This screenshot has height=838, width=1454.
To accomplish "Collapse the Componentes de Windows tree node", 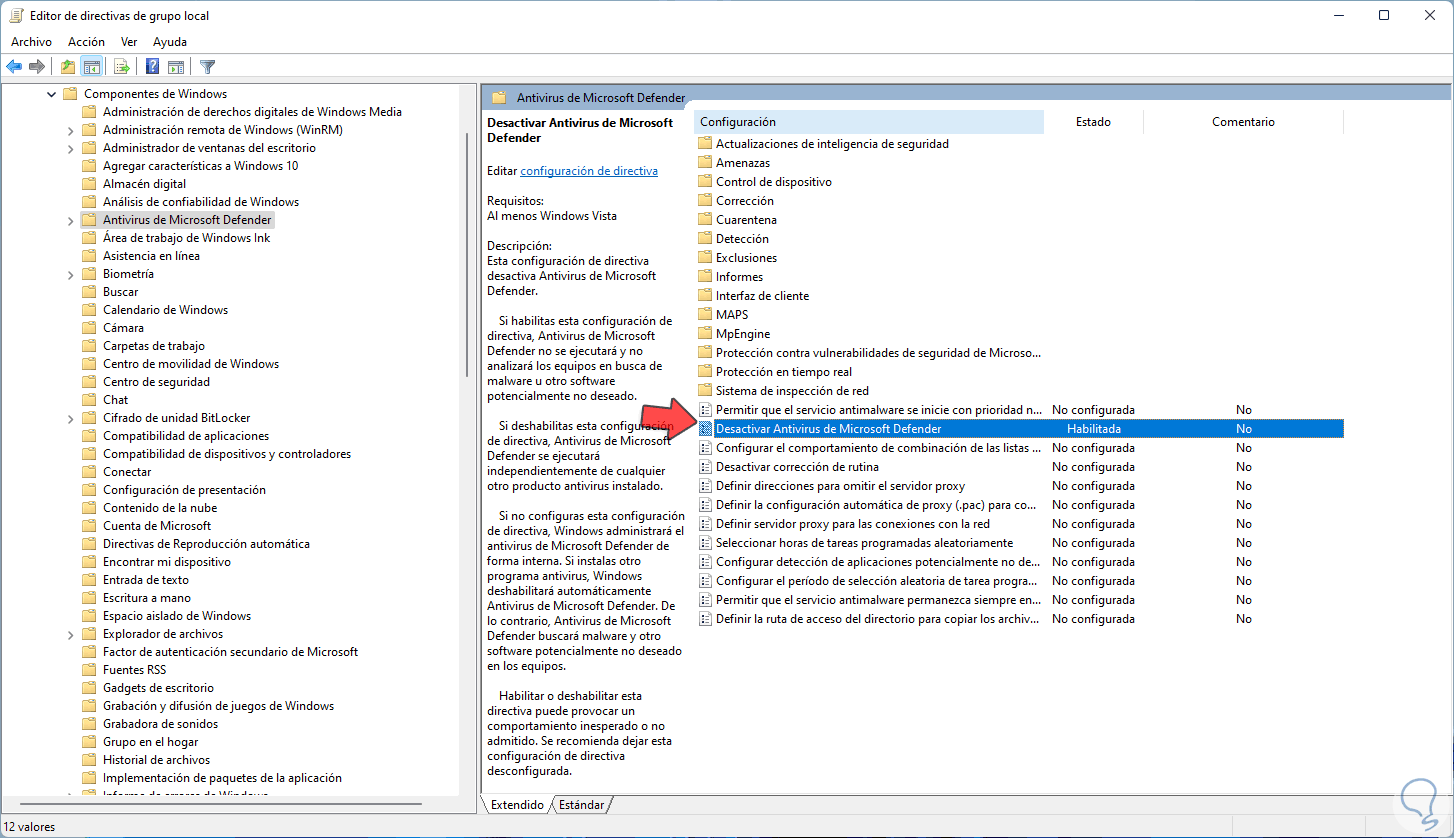I will click(52, 94).
